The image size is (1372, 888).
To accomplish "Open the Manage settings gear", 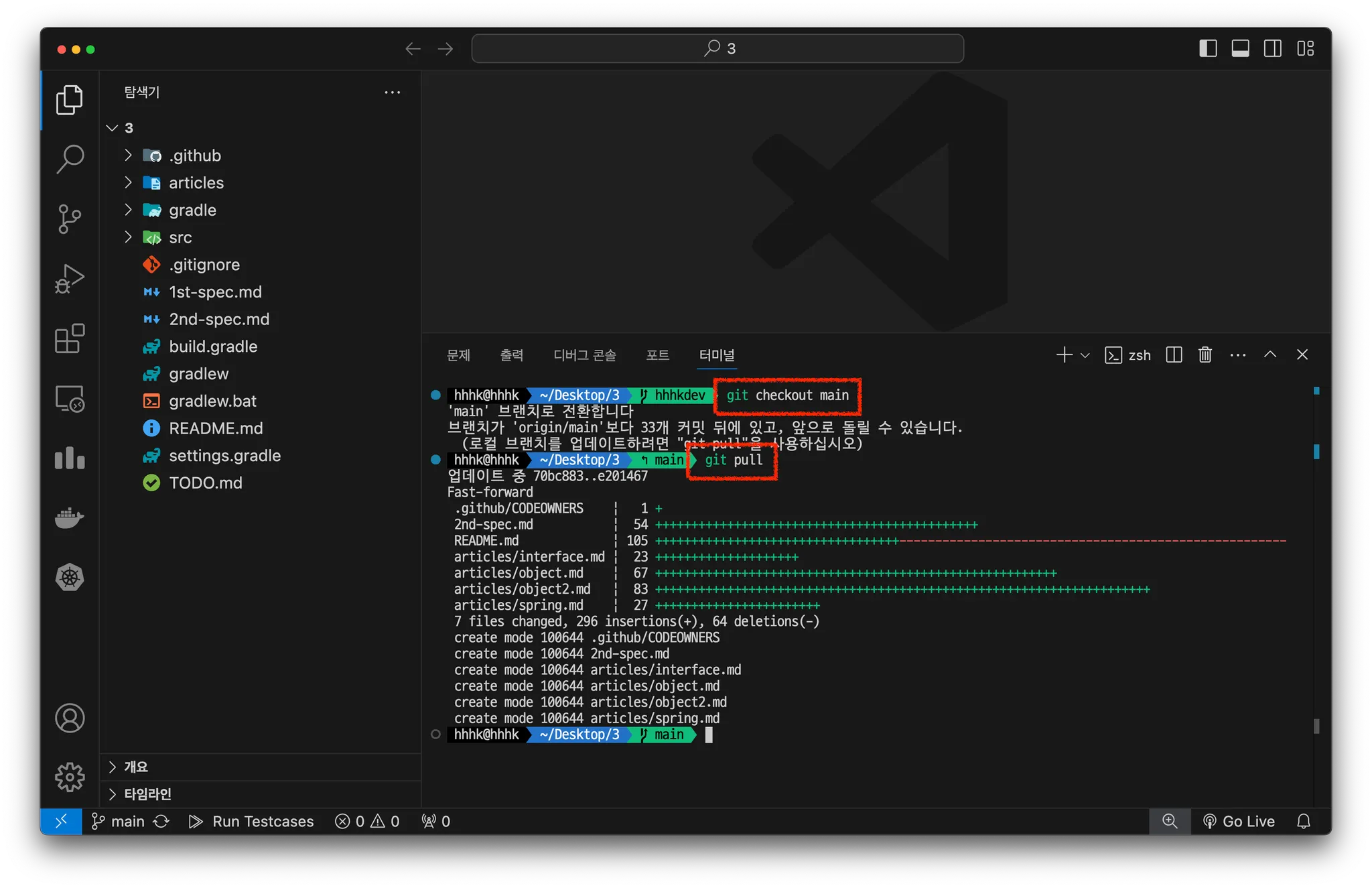I will click(x=70, y=777).
